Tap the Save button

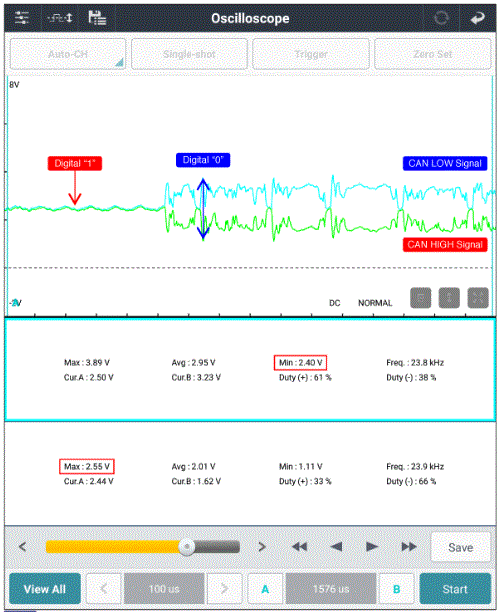tap(460, 547)
